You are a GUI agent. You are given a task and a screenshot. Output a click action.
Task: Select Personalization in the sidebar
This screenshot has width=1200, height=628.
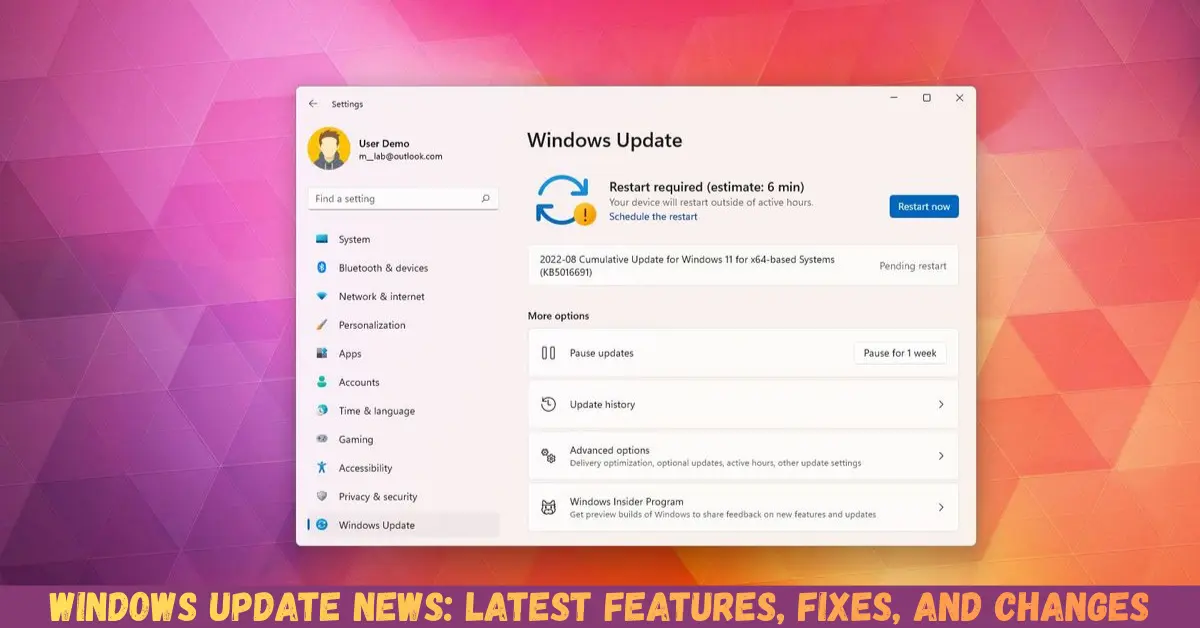pos(403,325)
